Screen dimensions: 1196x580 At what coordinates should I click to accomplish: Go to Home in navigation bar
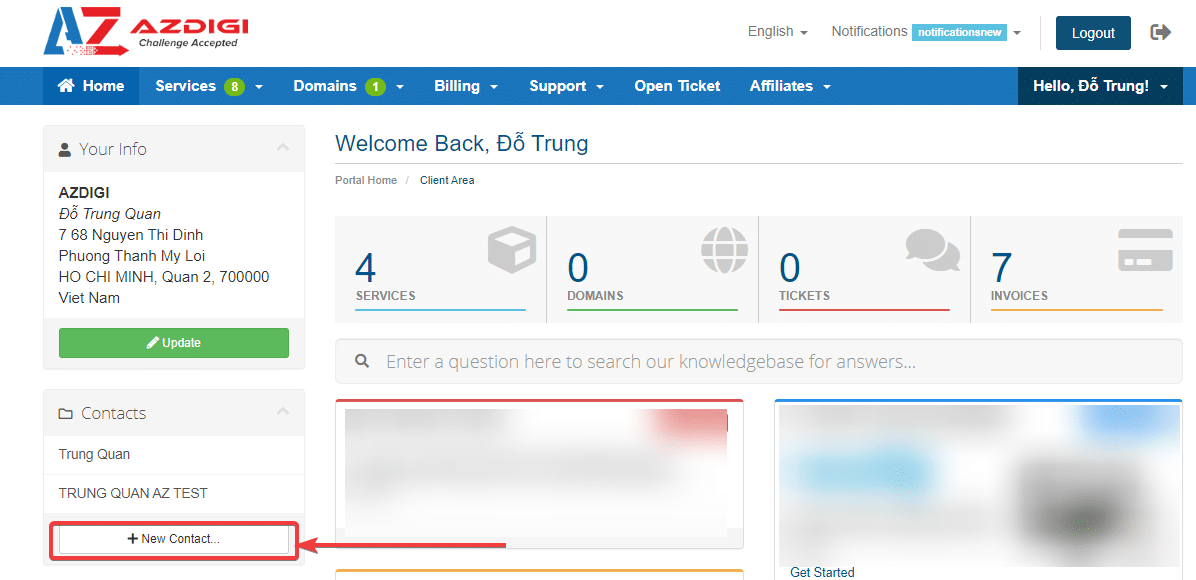point(91,86)
